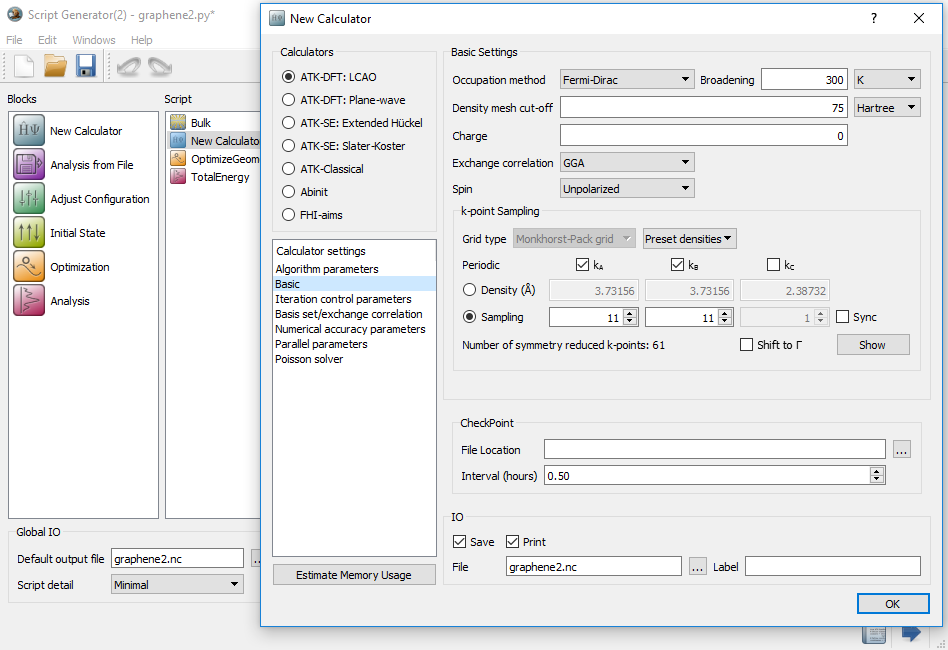Click the TotalEnergy script item icon
Viewport: 948px width, 650px height.
(x=178, y=177)
